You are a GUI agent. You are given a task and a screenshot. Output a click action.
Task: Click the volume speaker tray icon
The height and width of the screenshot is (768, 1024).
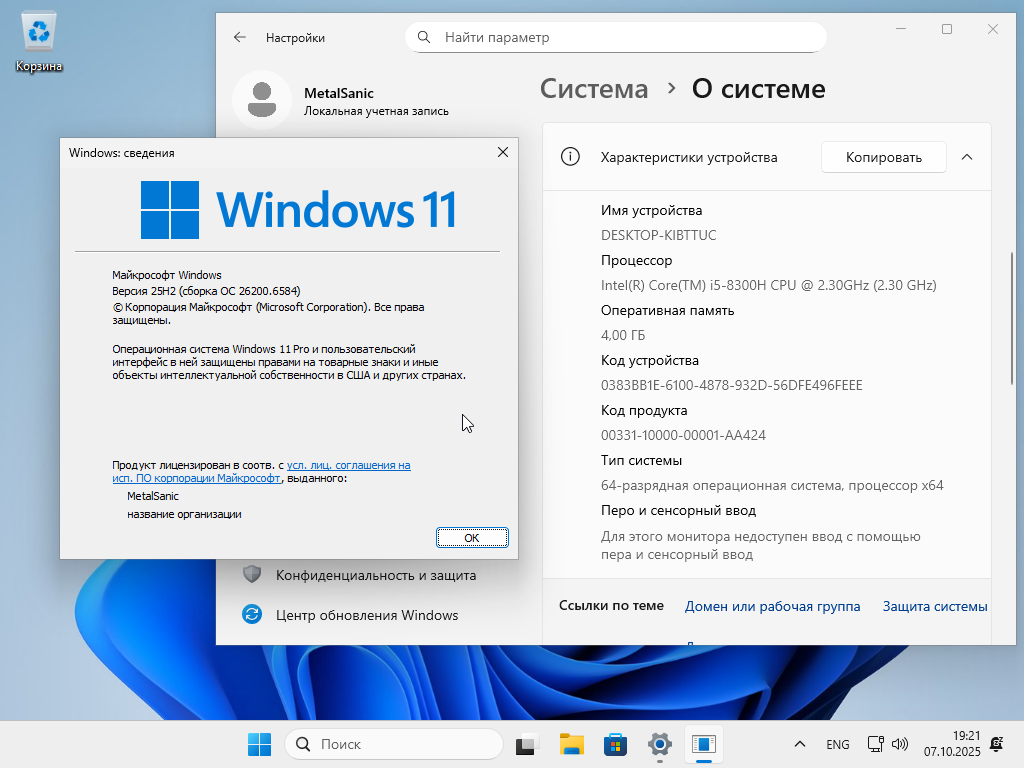click(x=900, y=744)
